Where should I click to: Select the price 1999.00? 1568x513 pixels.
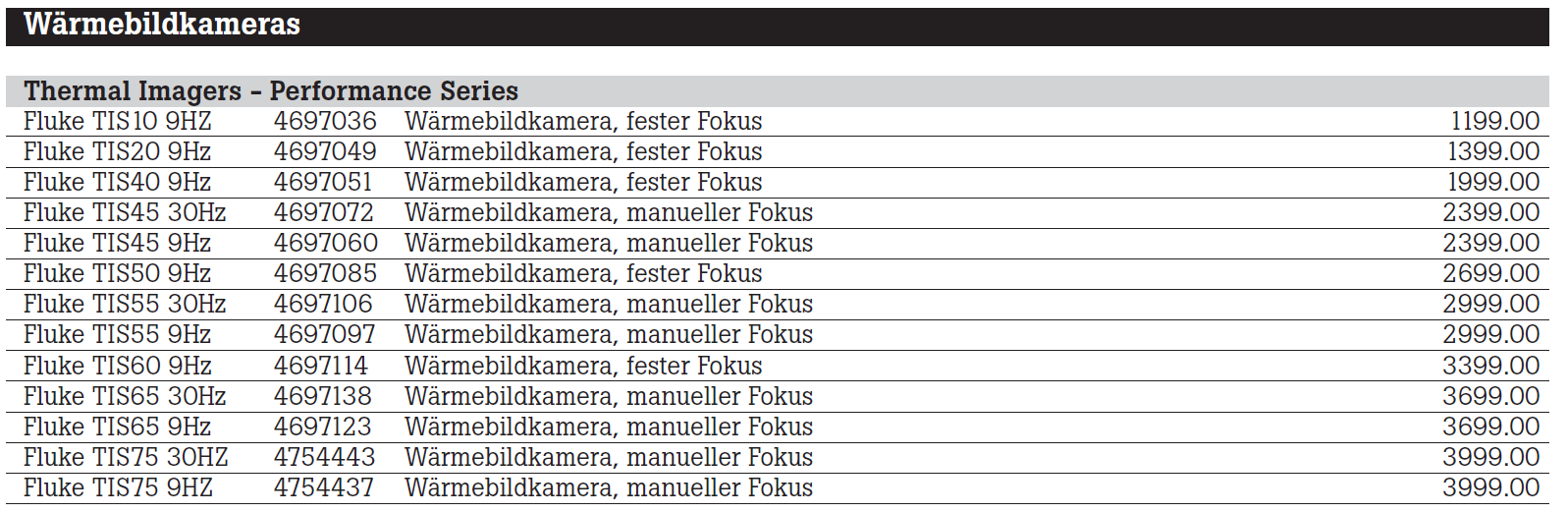point(1492,183)
